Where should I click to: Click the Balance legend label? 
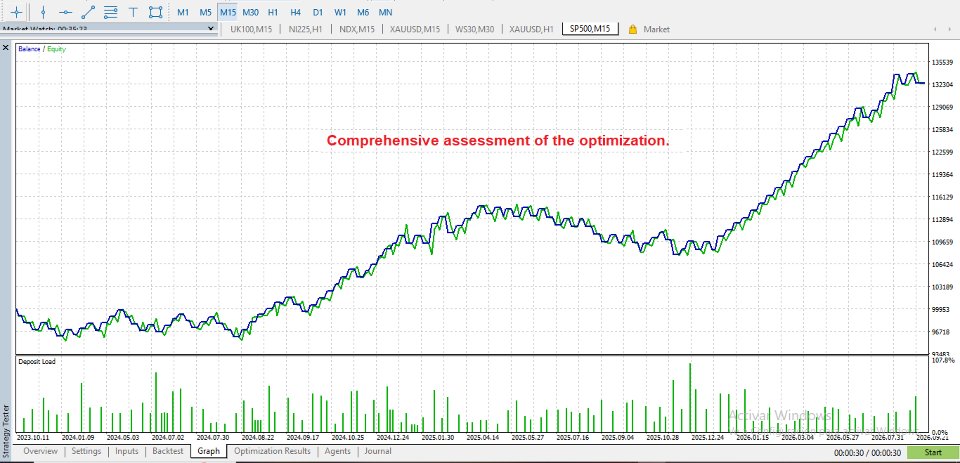(x=29, y=49)
